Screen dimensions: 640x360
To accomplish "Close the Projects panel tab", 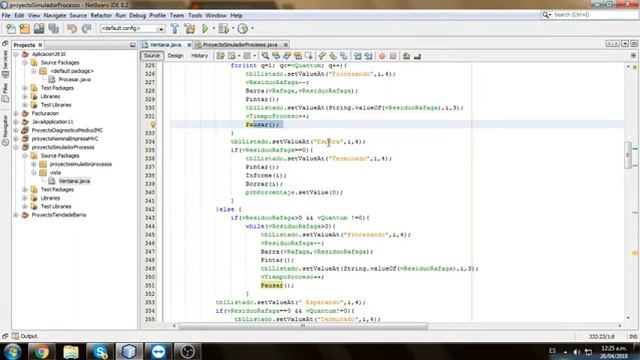I will coord(40,45).
